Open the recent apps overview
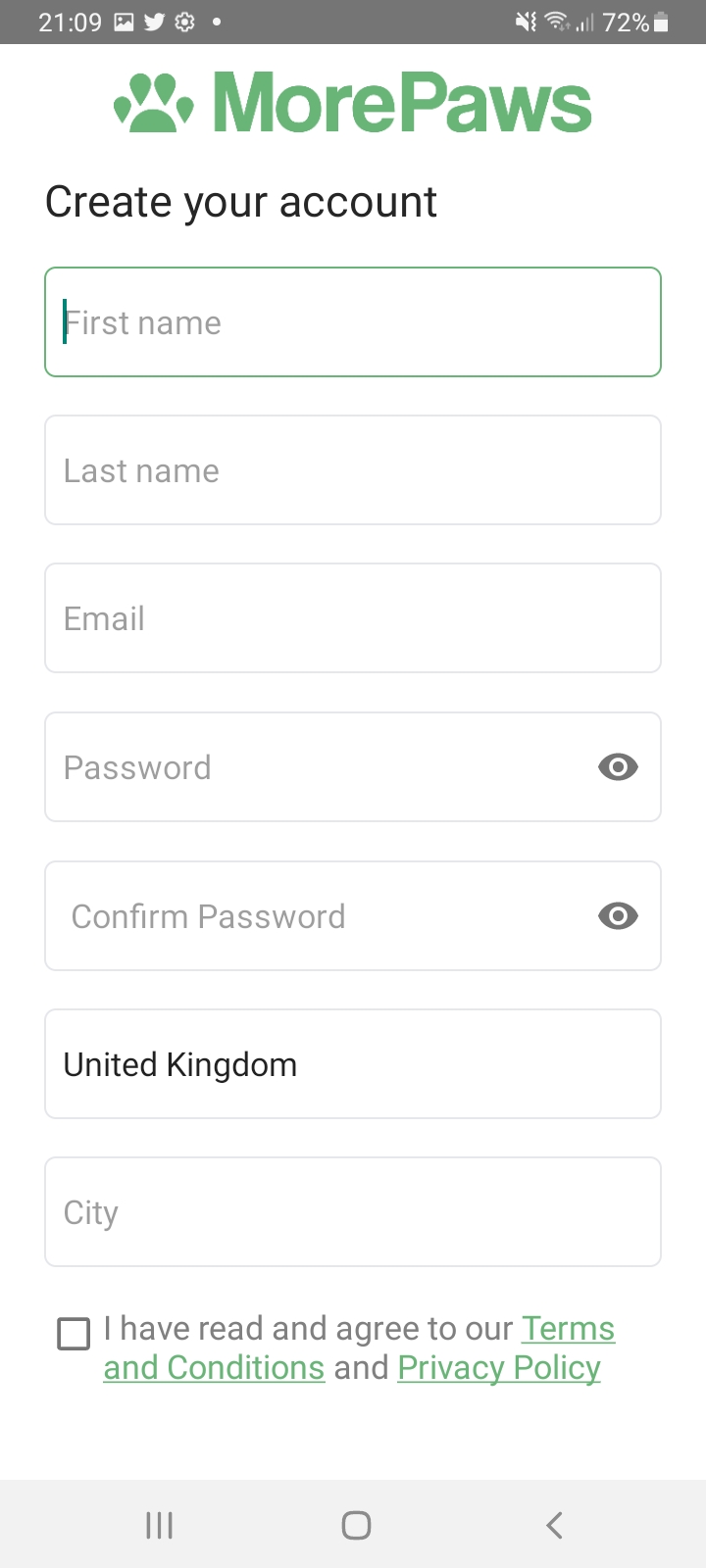706x1568 pixels. tap(159, 1525)
